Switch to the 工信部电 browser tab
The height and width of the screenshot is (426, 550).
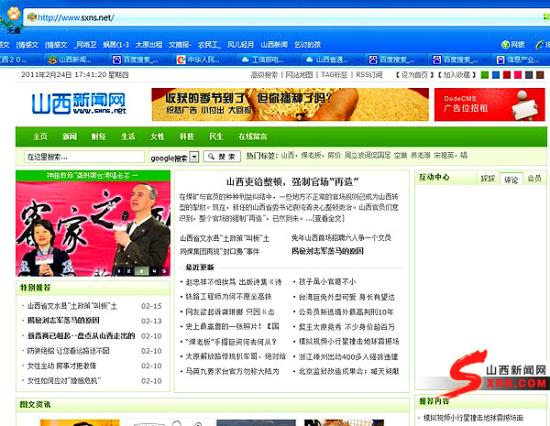(x=267, y=60)
